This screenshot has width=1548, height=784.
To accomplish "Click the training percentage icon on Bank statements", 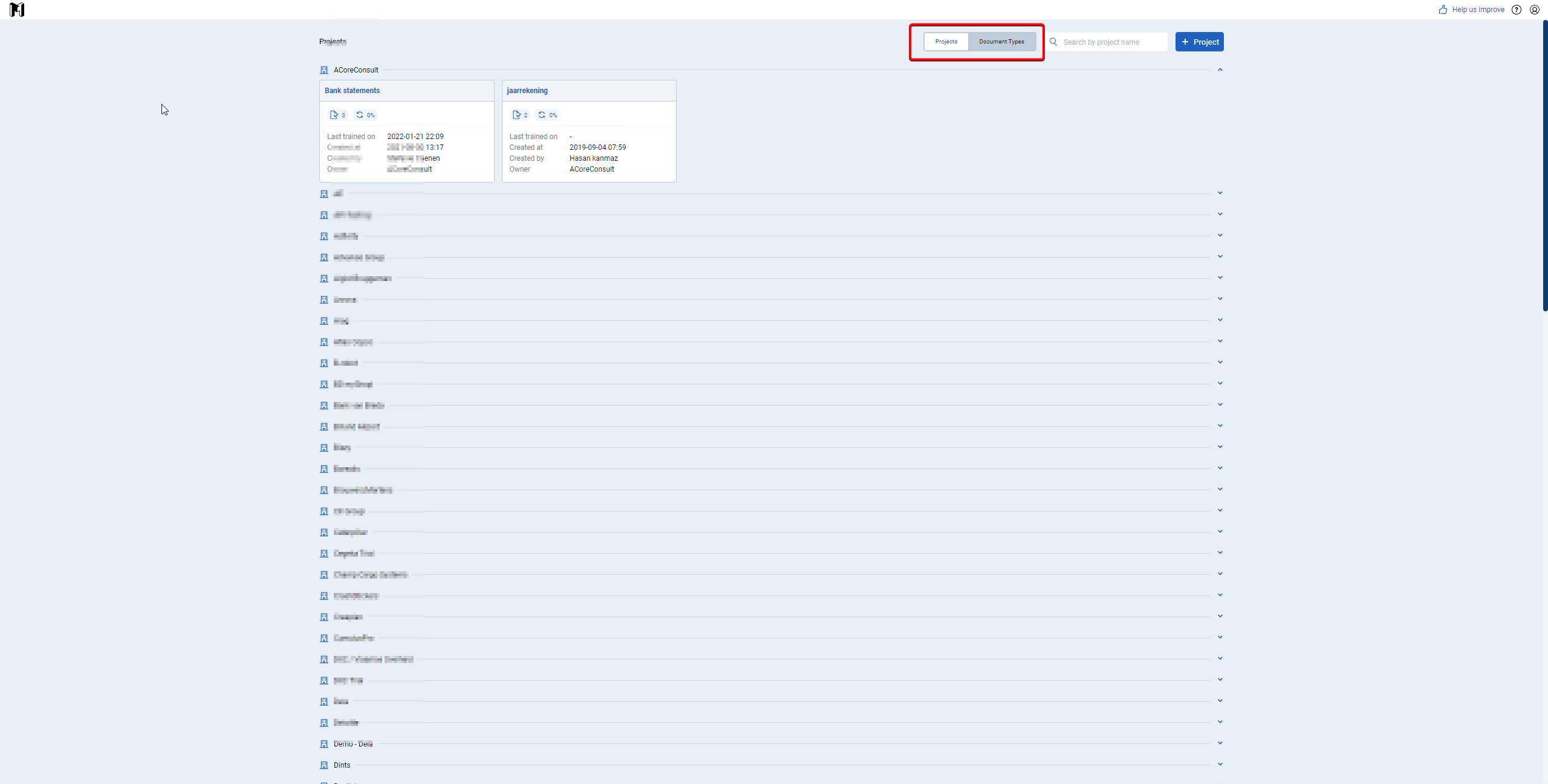I will click(360, 115).
